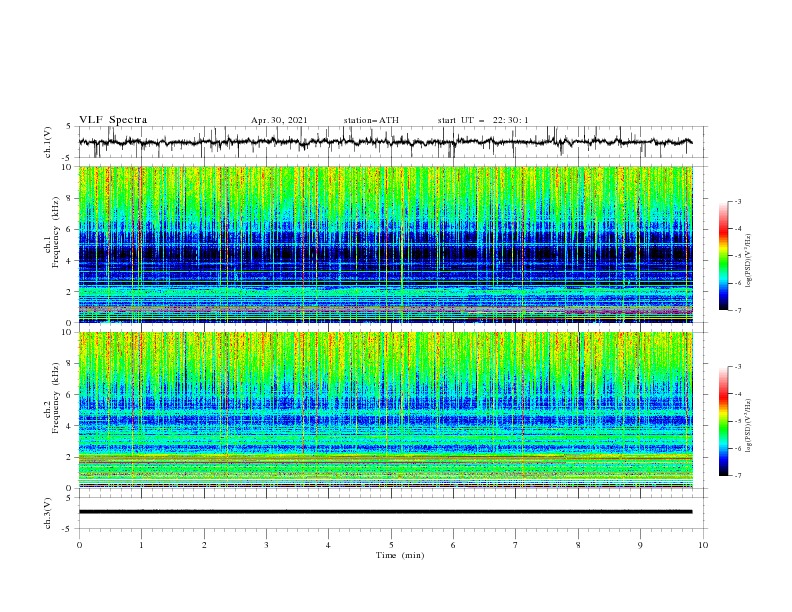Viewport: 792px width, 612px height.
Task: Select the "Apr. 30, 2021" date text
Action: (279, 120)
